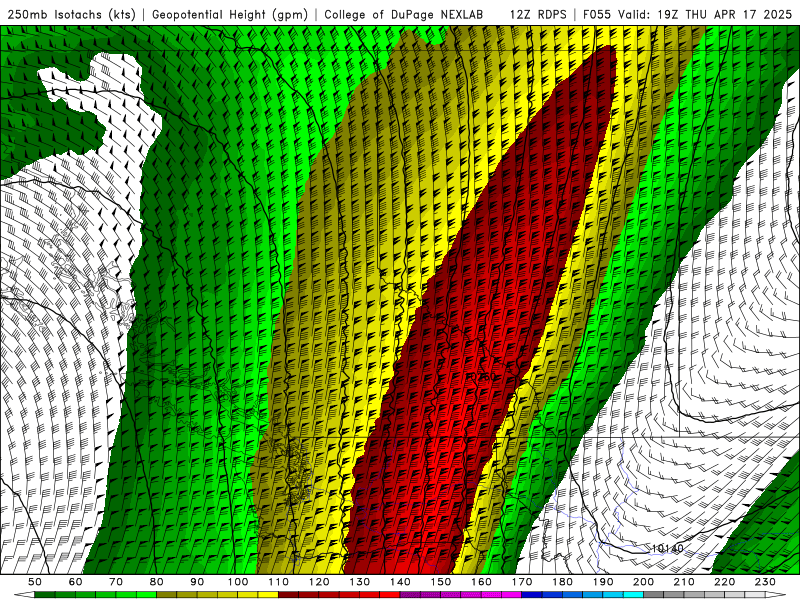Image resolution: width=800 pixels, height=600 pixels.
Task: Click the dark maroon swatch starting at 110
Action: tap(288, 594)
